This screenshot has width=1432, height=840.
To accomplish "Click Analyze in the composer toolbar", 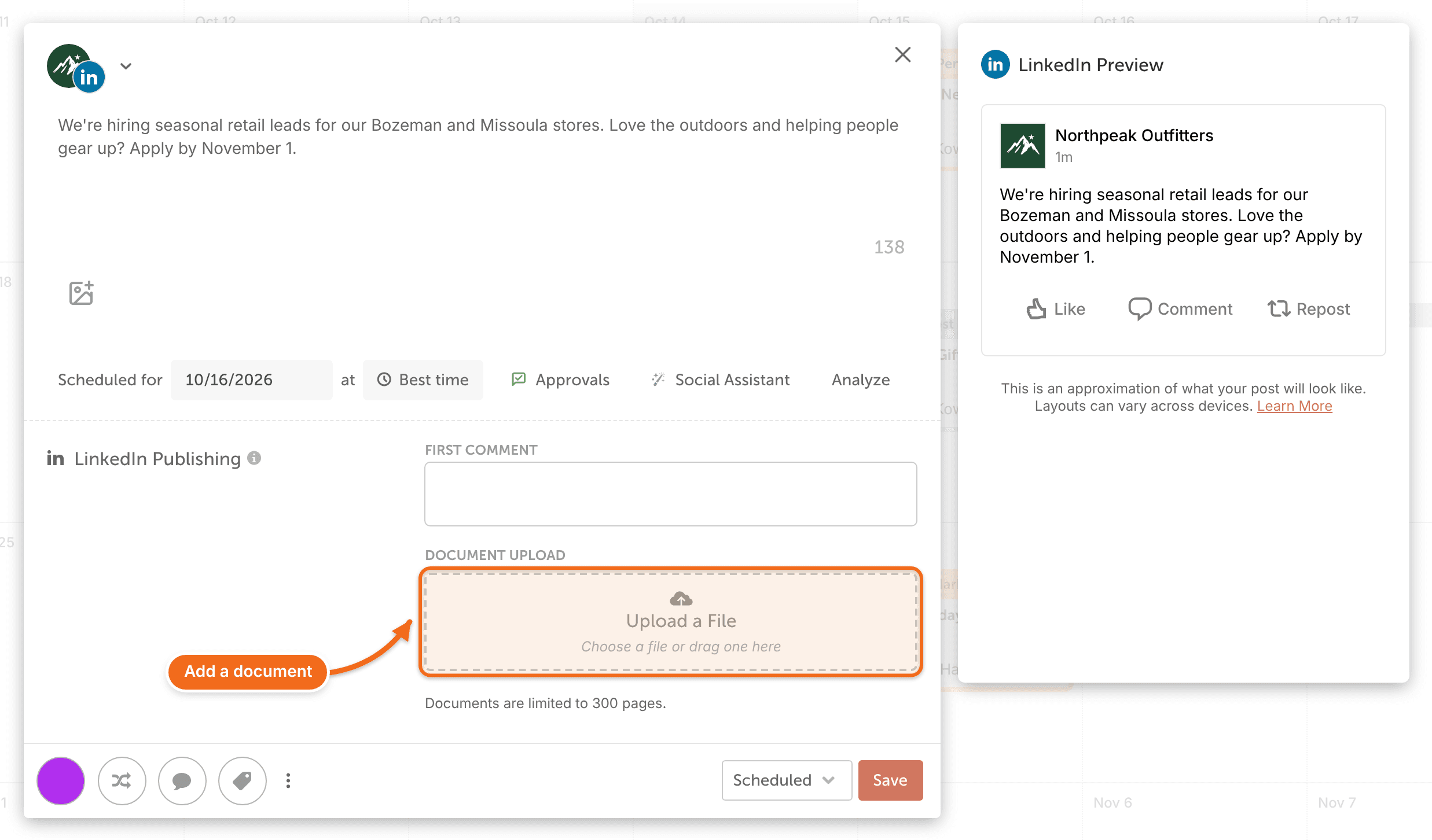I will coord(861,380).
